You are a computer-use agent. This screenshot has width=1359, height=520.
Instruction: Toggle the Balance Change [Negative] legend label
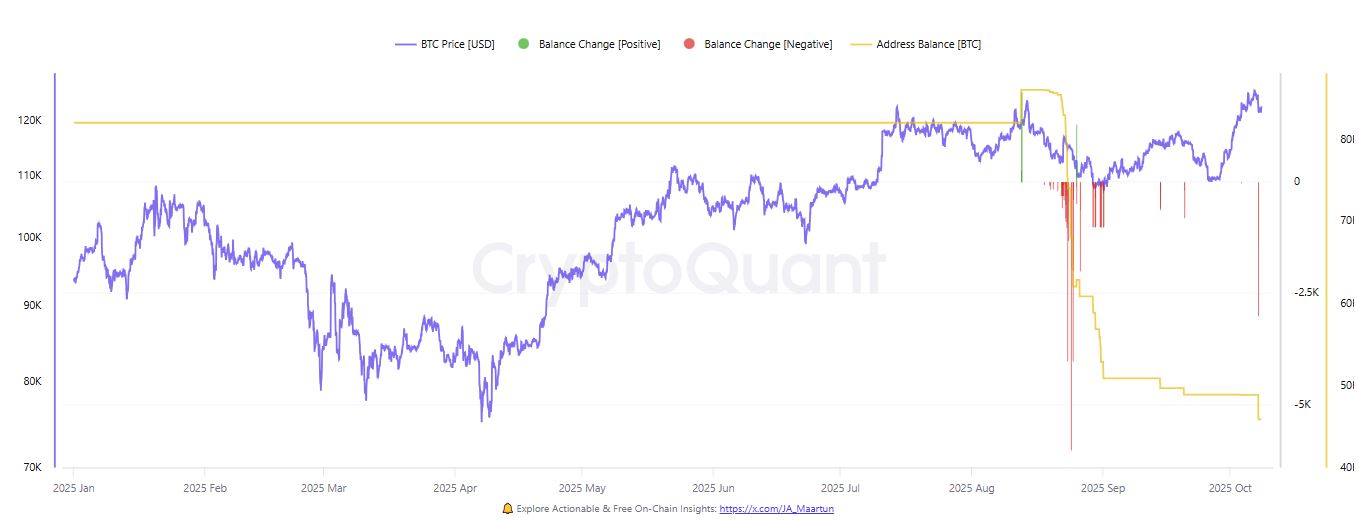coord(768,44)
